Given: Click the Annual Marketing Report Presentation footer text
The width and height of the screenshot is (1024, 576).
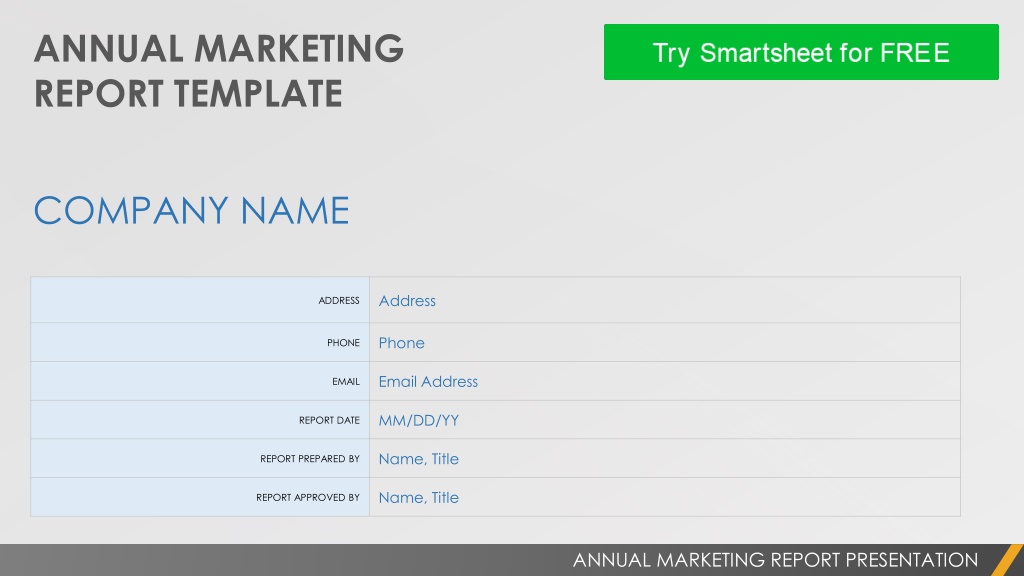Looking at the screenshot, I should pyautogui.click(x=775, y=560).
